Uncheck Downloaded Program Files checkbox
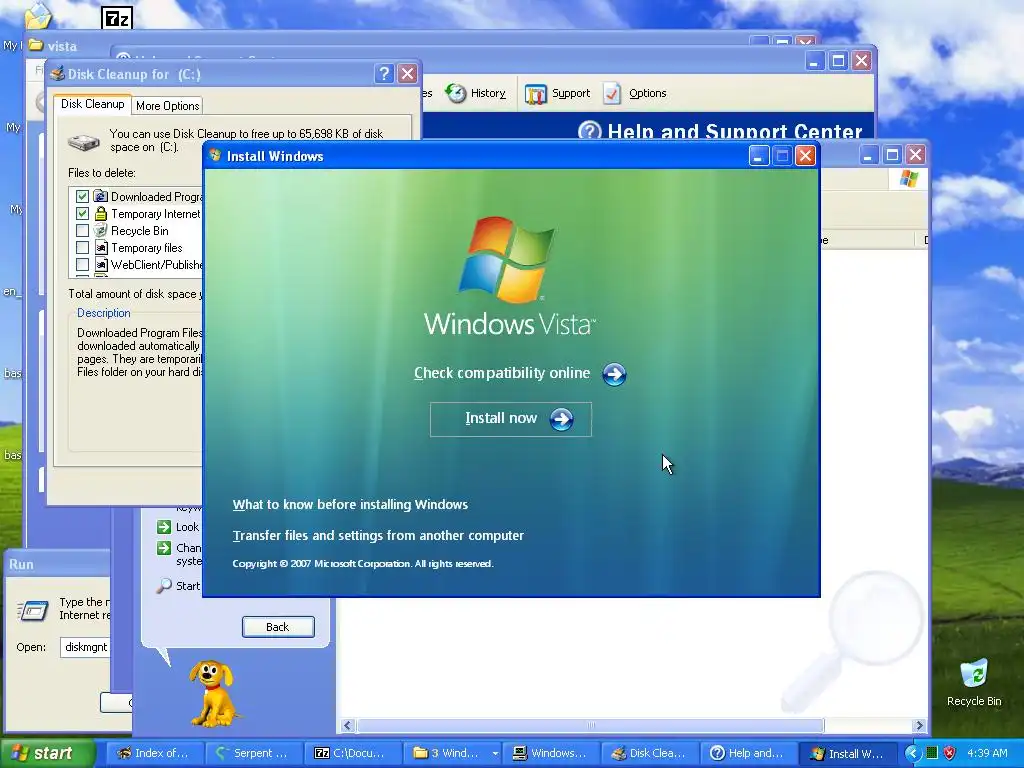Screen dimensions: 1024x768 click(82, 197)
